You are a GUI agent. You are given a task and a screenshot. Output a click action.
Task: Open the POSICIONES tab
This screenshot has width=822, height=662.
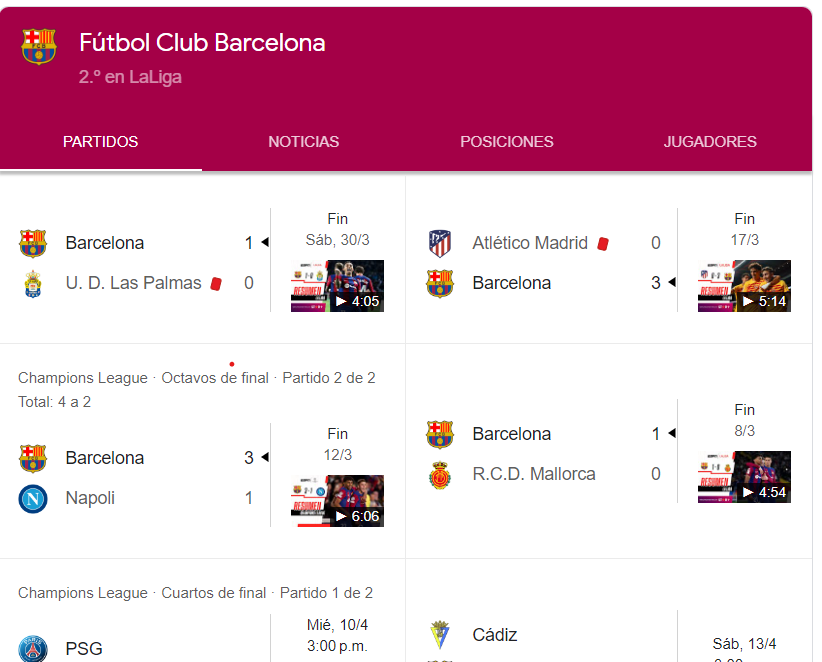(x=506, y=142)
